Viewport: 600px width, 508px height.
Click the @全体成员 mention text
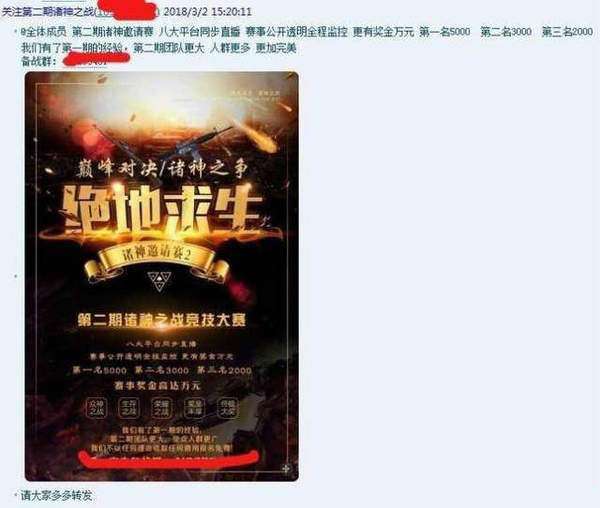44,32
